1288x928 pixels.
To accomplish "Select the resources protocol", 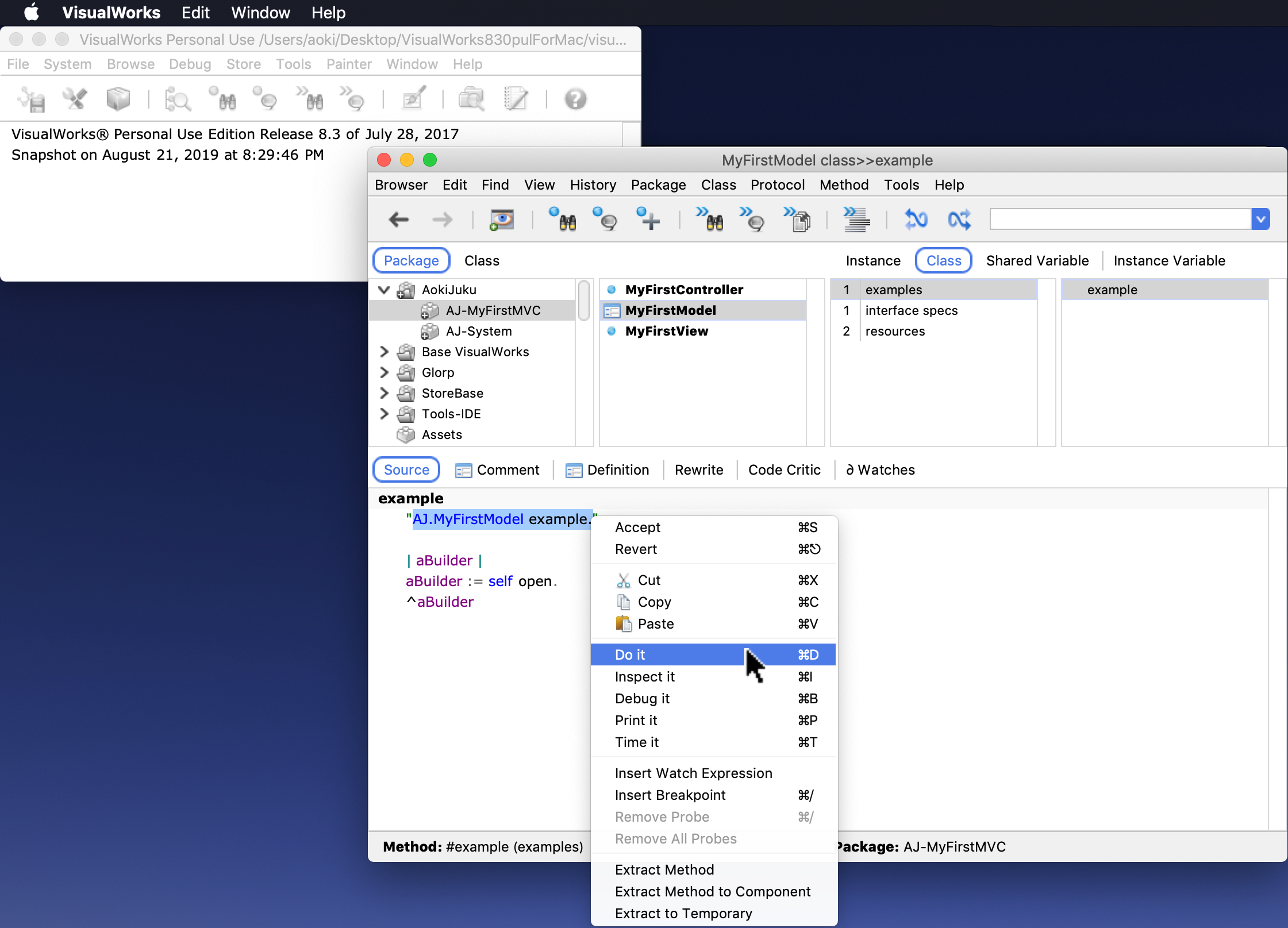I will click(x=935, y=331).
